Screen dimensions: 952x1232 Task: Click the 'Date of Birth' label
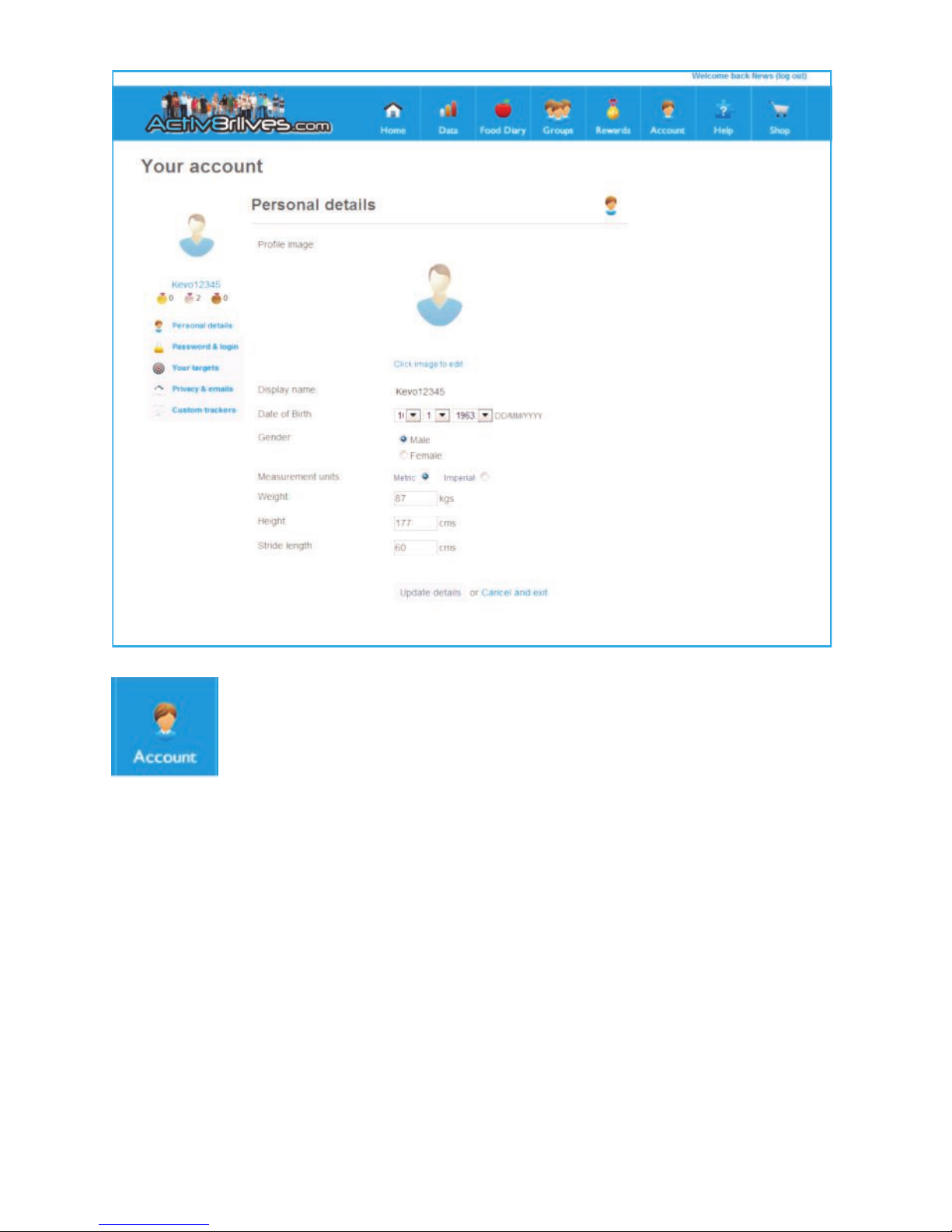coord(284,414)
